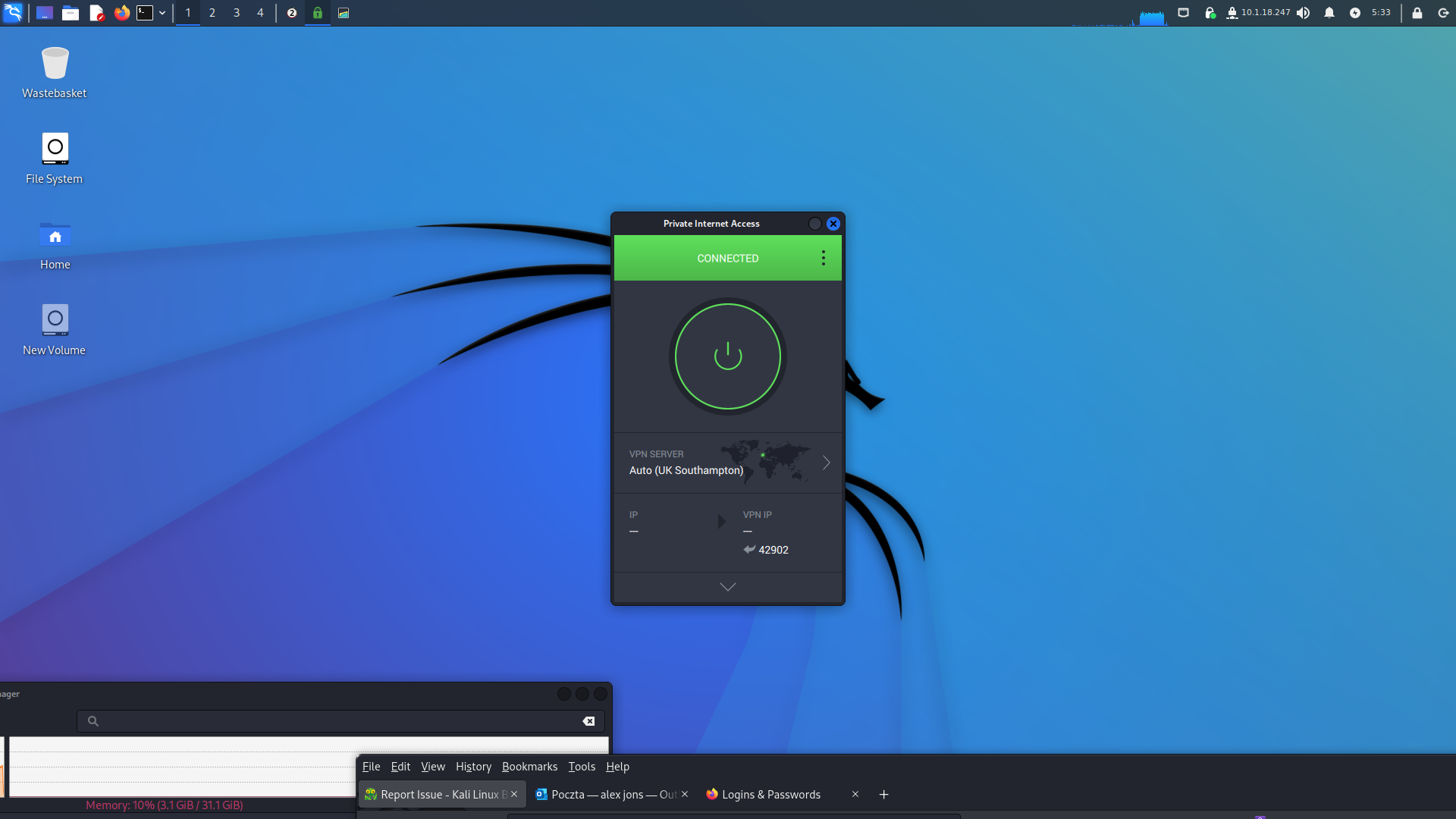Toggle the PIA VPN power button

click(x=727, y=356)
